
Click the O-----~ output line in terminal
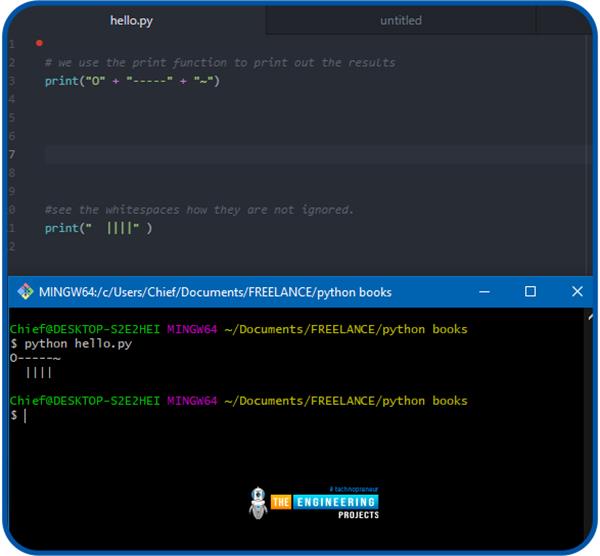35,358
